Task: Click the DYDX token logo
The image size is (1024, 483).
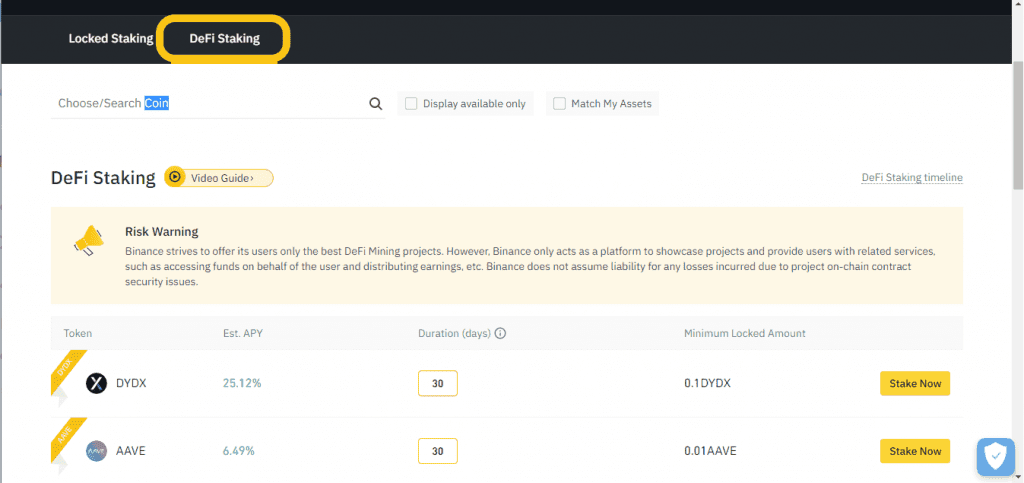Action: coord(97,383)
